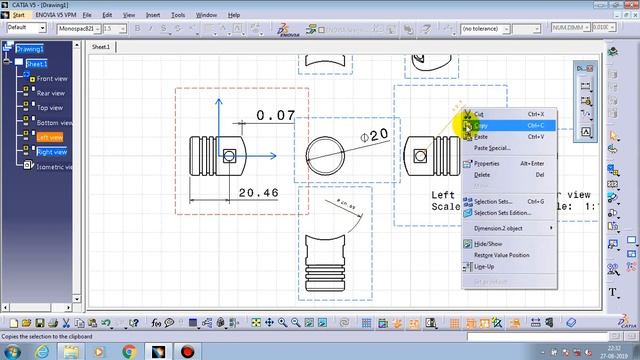This screenshot has width=640, height=360.
Task: Select Top view in specification tree
Action: tap(50, 108)
